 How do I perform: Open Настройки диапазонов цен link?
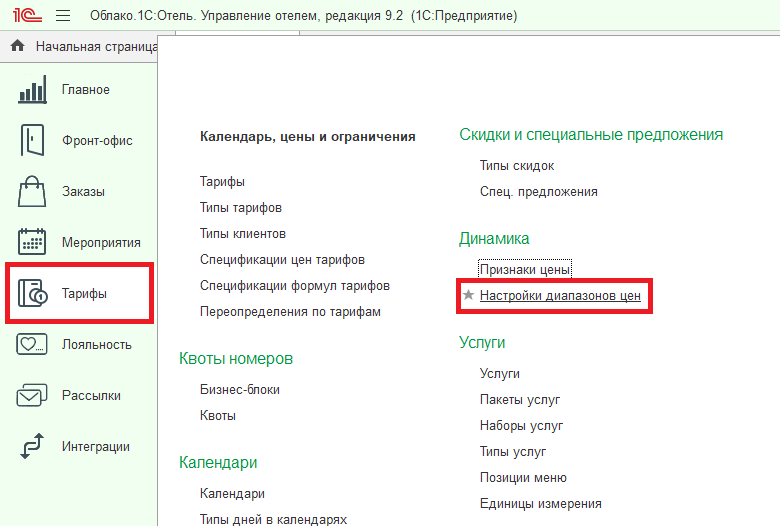tap(560, 296)
